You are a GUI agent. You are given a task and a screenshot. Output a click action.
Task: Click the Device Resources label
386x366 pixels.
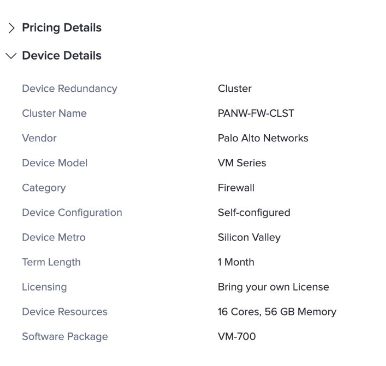coord(65,312)
